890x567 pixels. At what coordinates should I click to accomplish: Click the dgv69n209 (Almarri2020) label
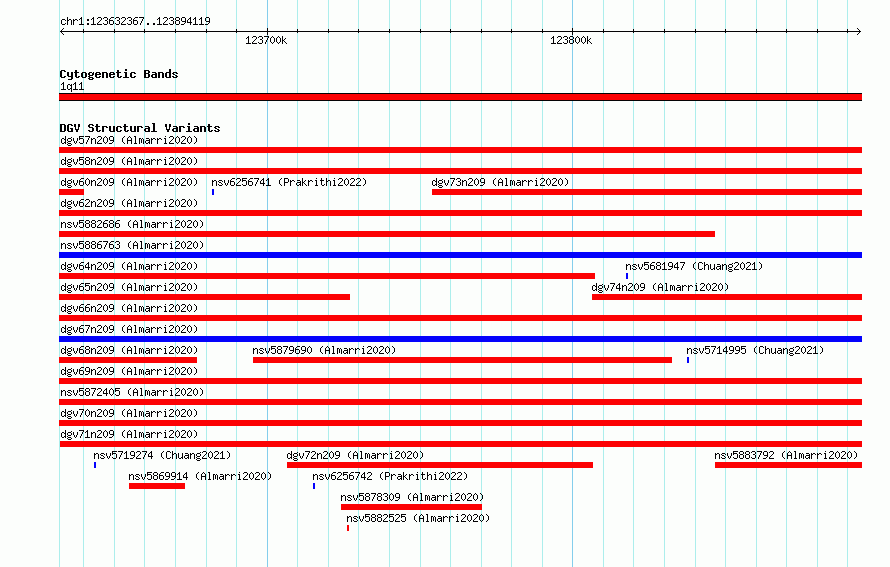[x=129, y=371]
